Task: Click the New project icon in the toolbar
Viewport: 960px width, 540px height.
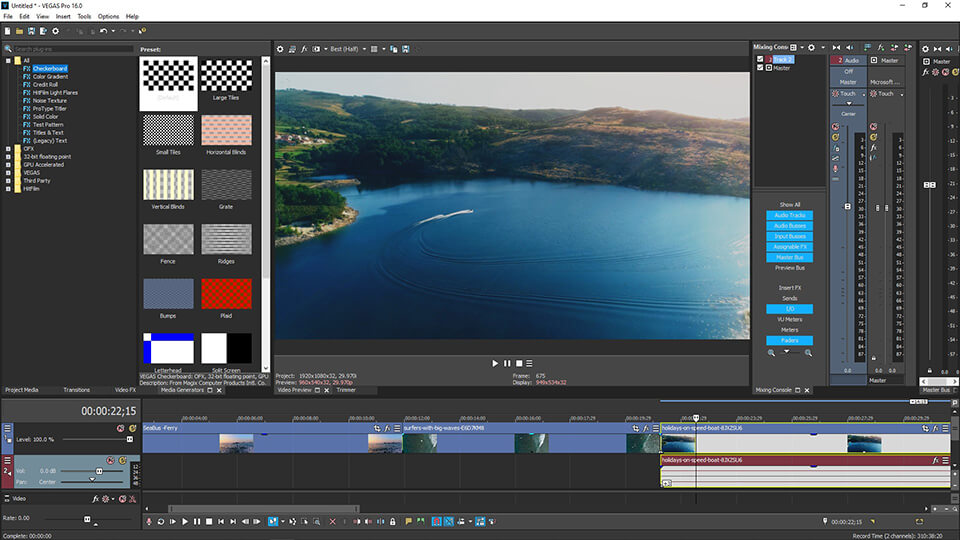Action: click(7, 31)
